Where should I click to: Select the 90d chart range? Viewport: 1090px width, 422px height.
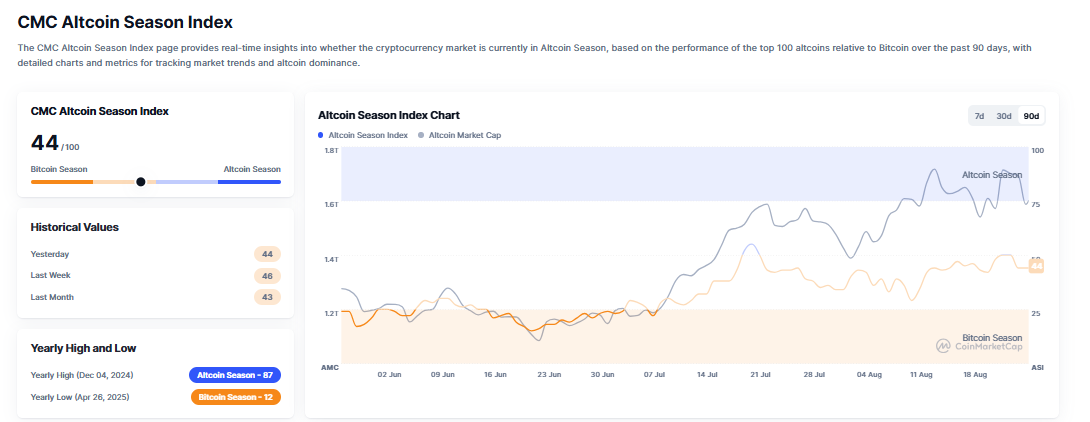click(x=1031, y=116)
